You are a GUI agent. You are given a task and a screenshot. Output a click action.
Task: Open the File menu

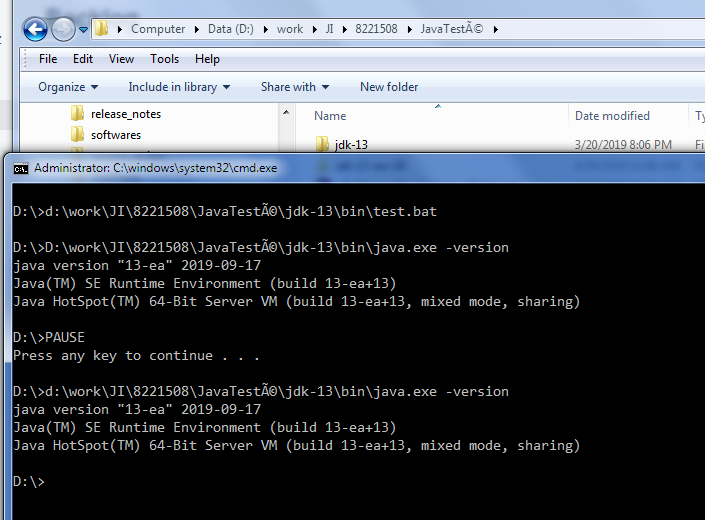[48, 59]
